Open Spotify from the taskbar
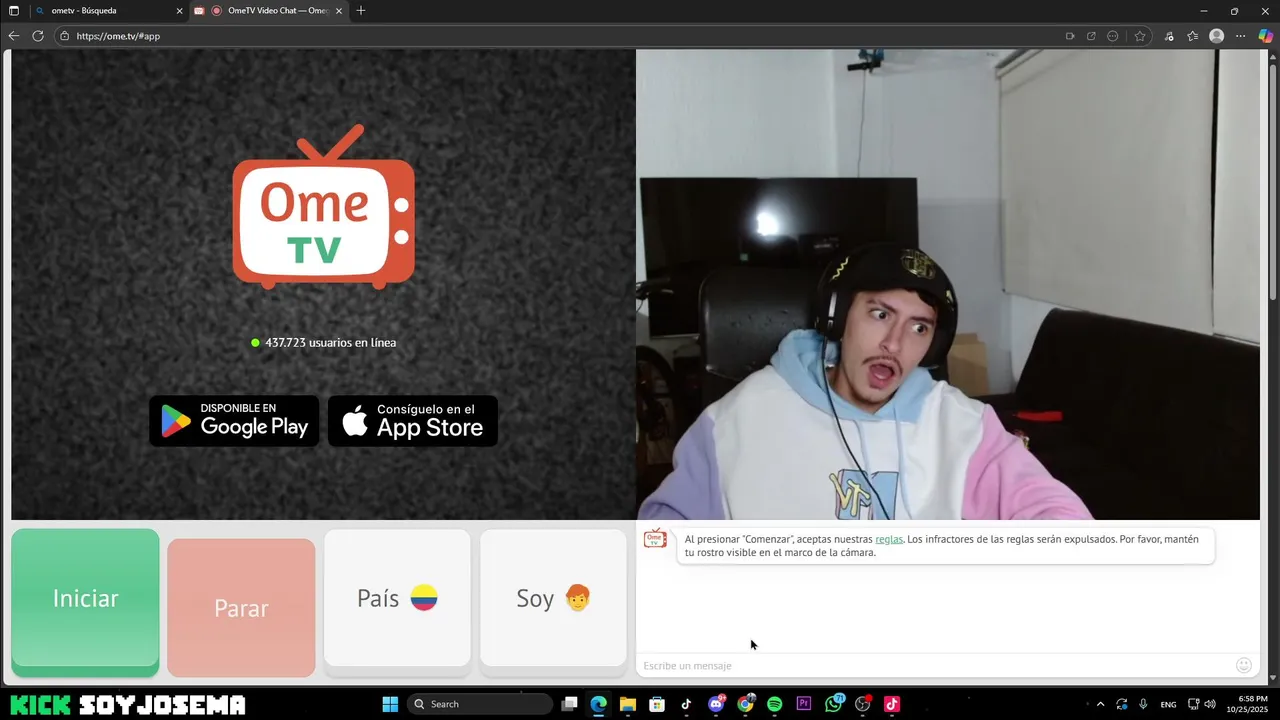 (774, 704)
